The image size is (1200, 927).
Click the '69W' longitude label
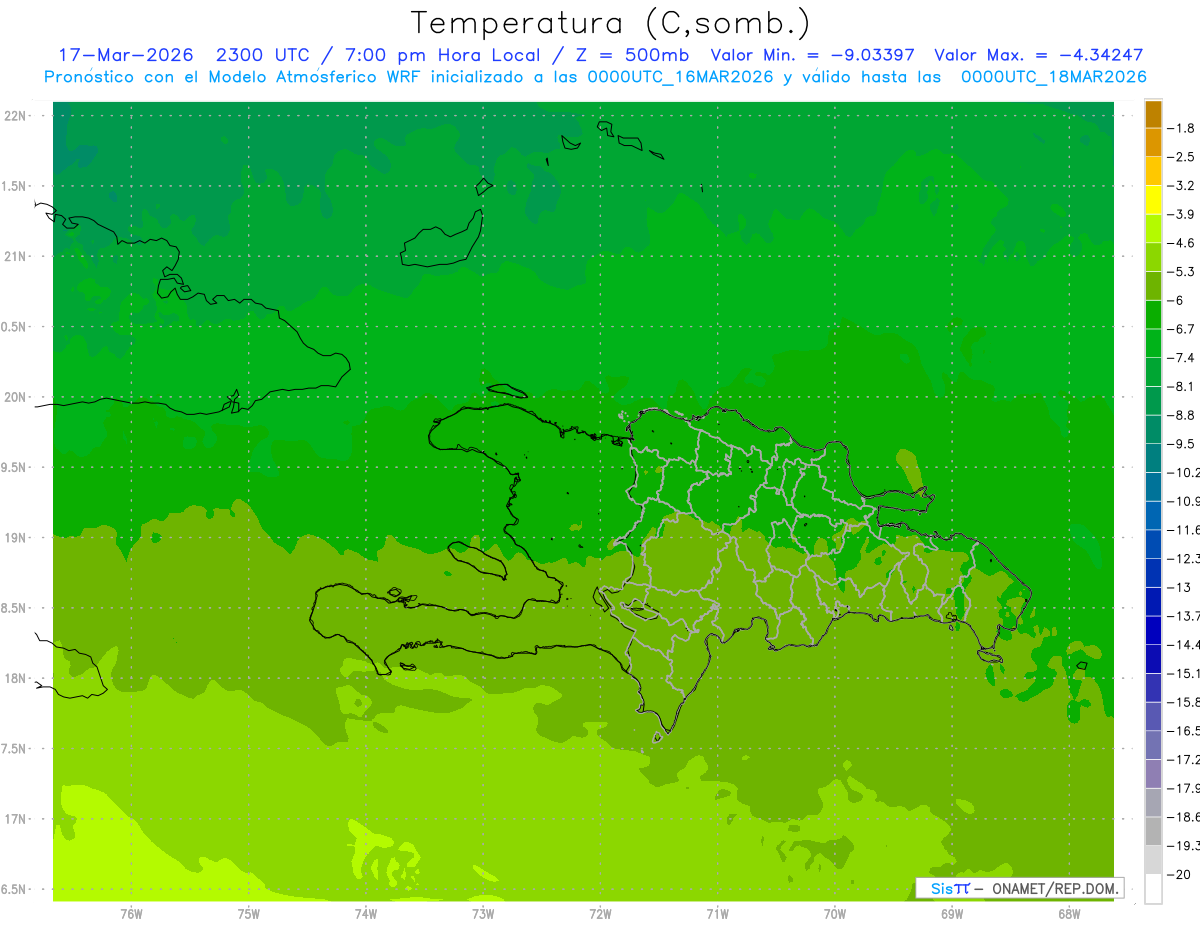(x=952, y=914)
